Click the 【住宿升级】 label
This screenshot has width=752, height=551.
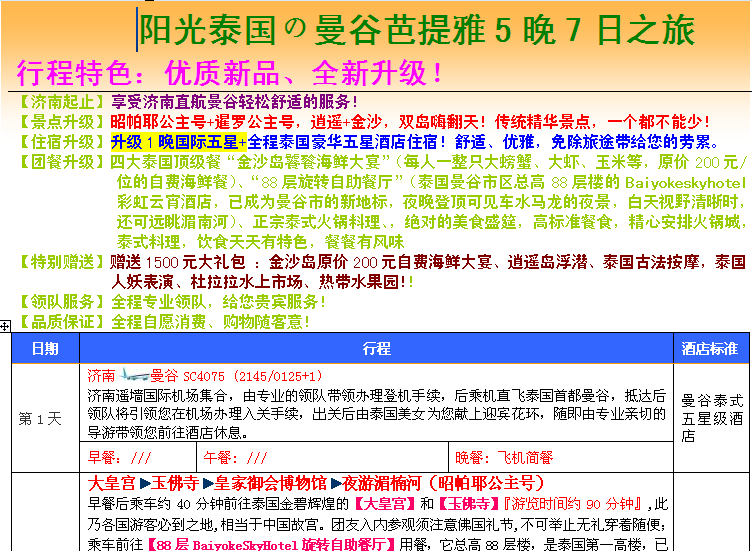tap(62, 142)
